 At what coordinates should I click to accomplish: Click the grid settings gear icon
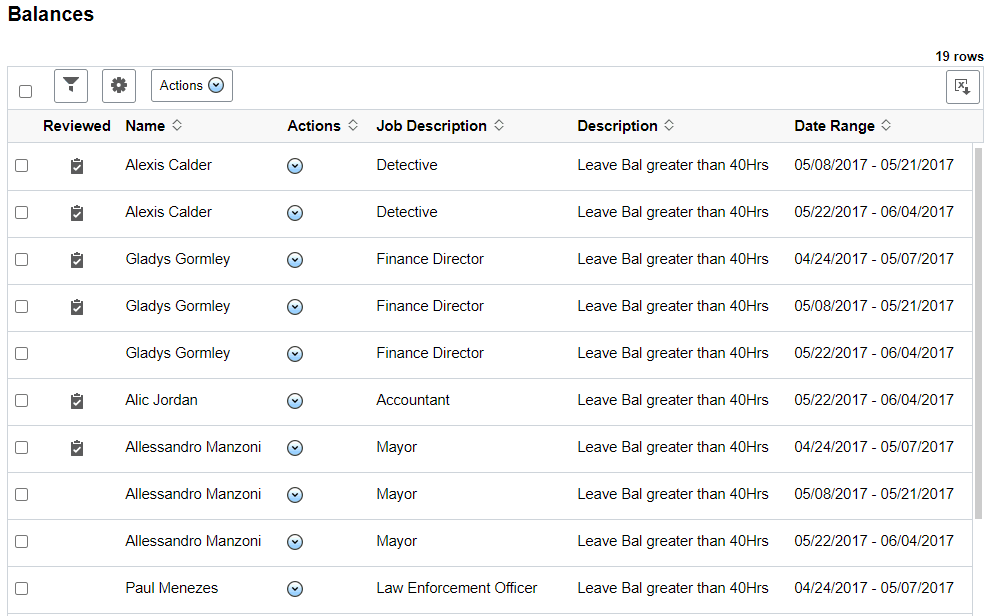click(x=118, y=86)
